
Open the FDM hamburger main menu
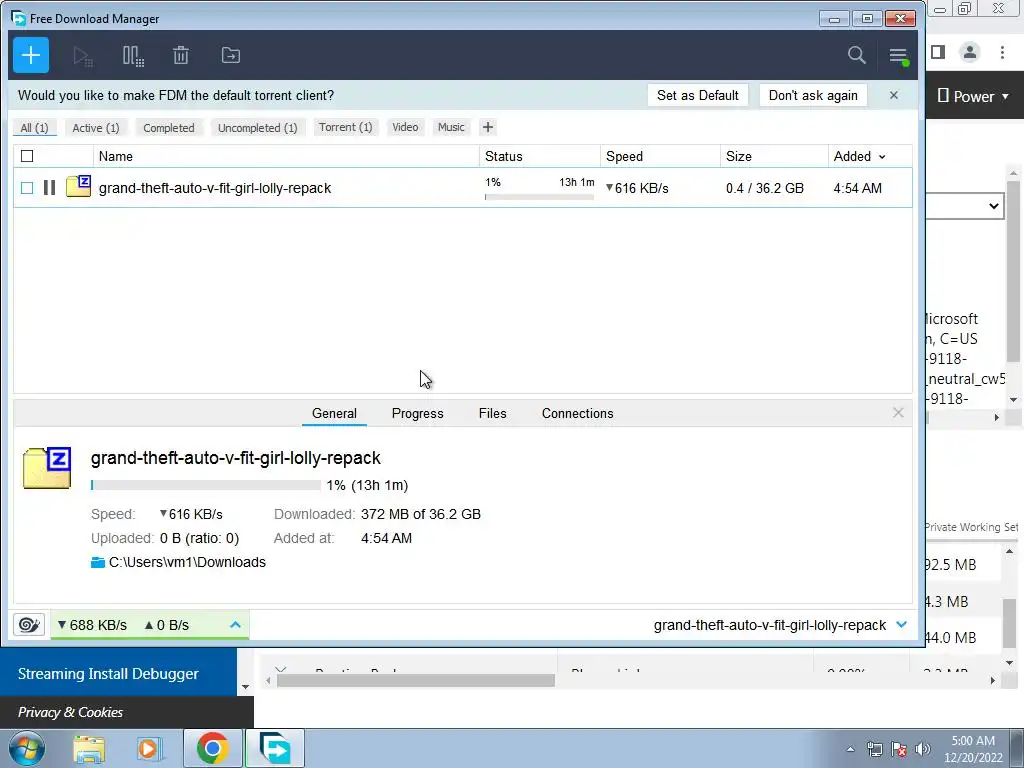point(899,56)
